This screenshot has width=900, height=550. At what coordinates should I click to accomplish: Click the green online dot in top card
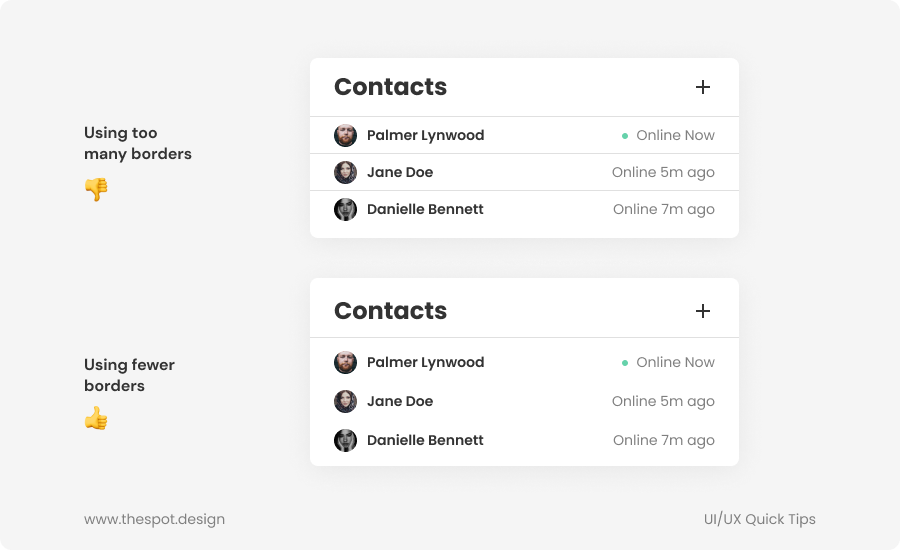625,135
